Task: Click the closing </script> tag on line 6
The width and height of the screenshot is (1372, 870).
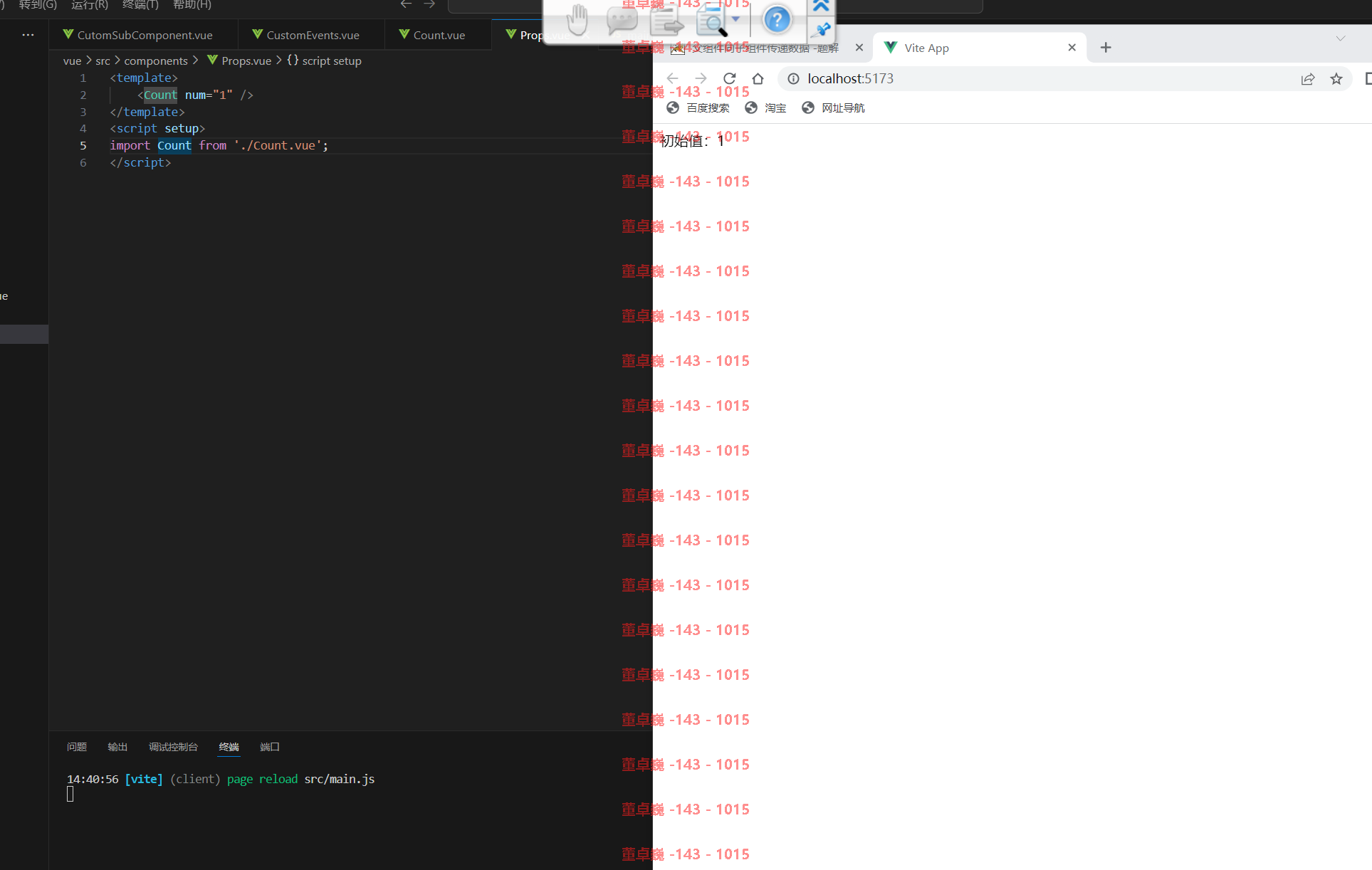Action: pos(140,162)
